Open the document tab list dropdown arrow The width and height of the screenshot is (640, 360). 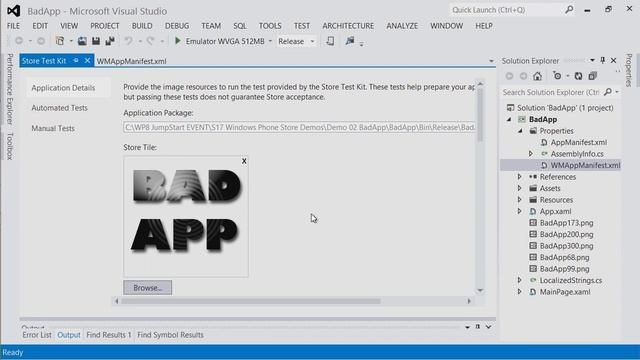[491, 61]
